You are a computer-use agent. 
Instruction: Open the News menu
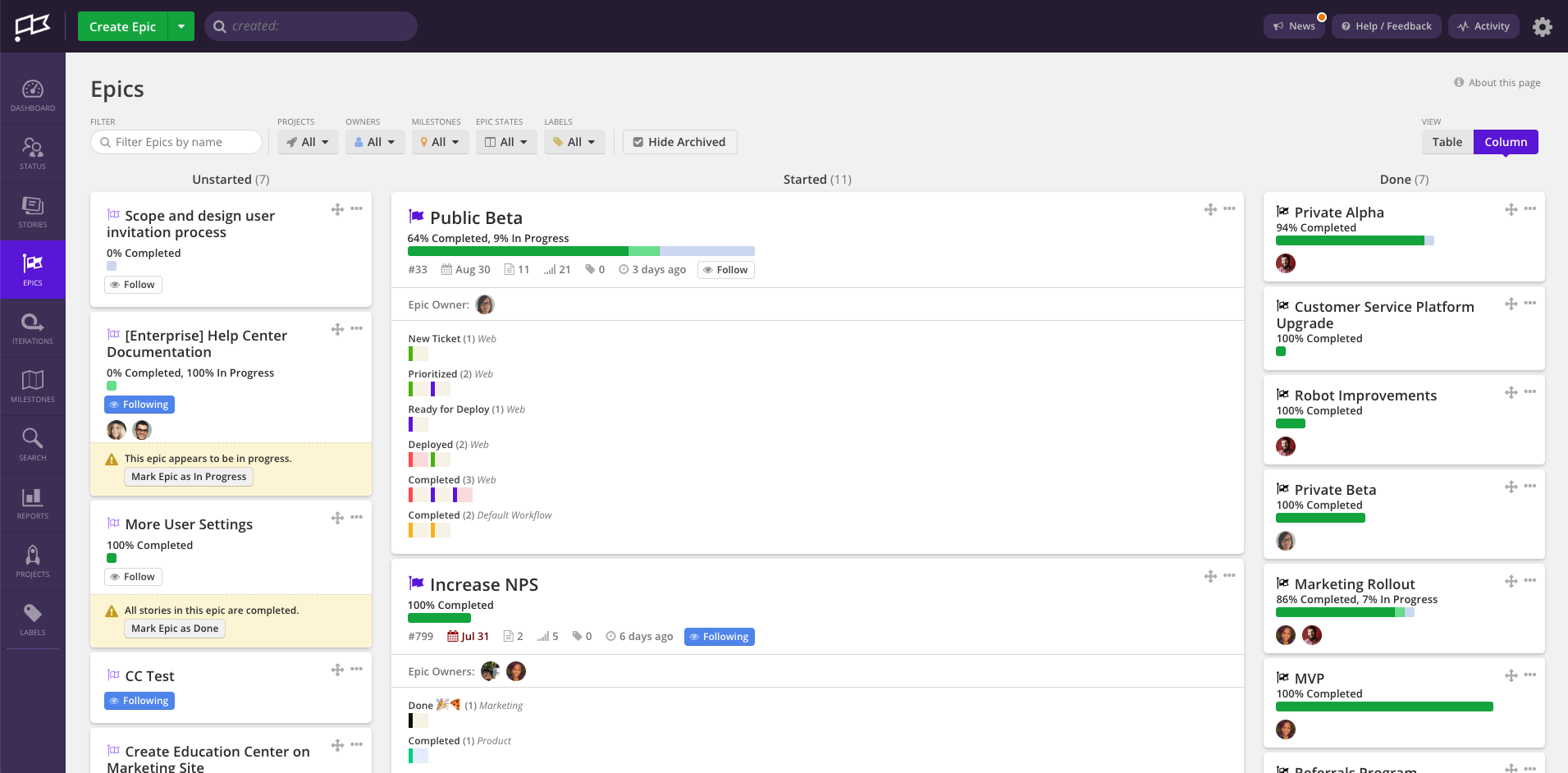coord(1294,26)
